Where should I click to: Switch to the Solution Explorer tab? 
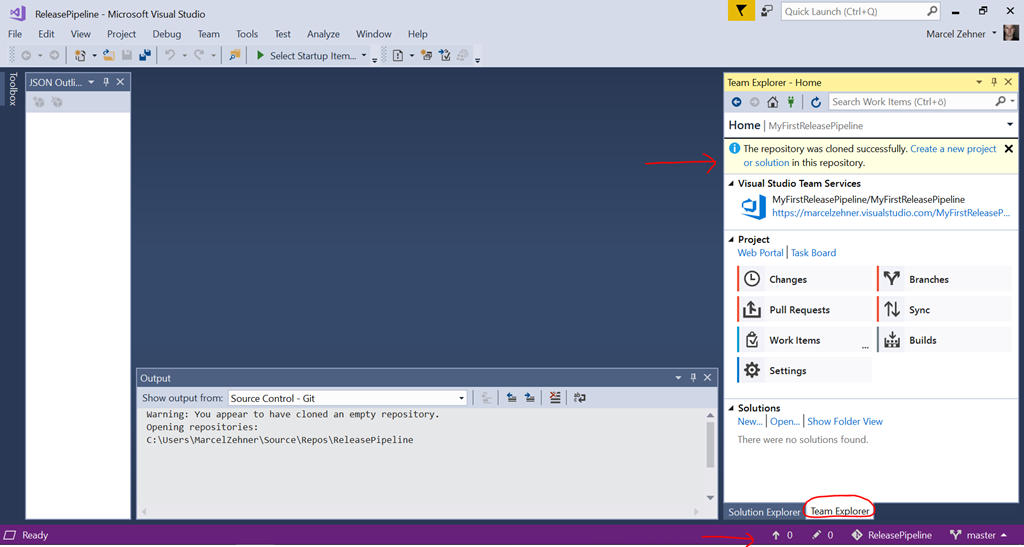pyautogui.click(x=764, y=512)
